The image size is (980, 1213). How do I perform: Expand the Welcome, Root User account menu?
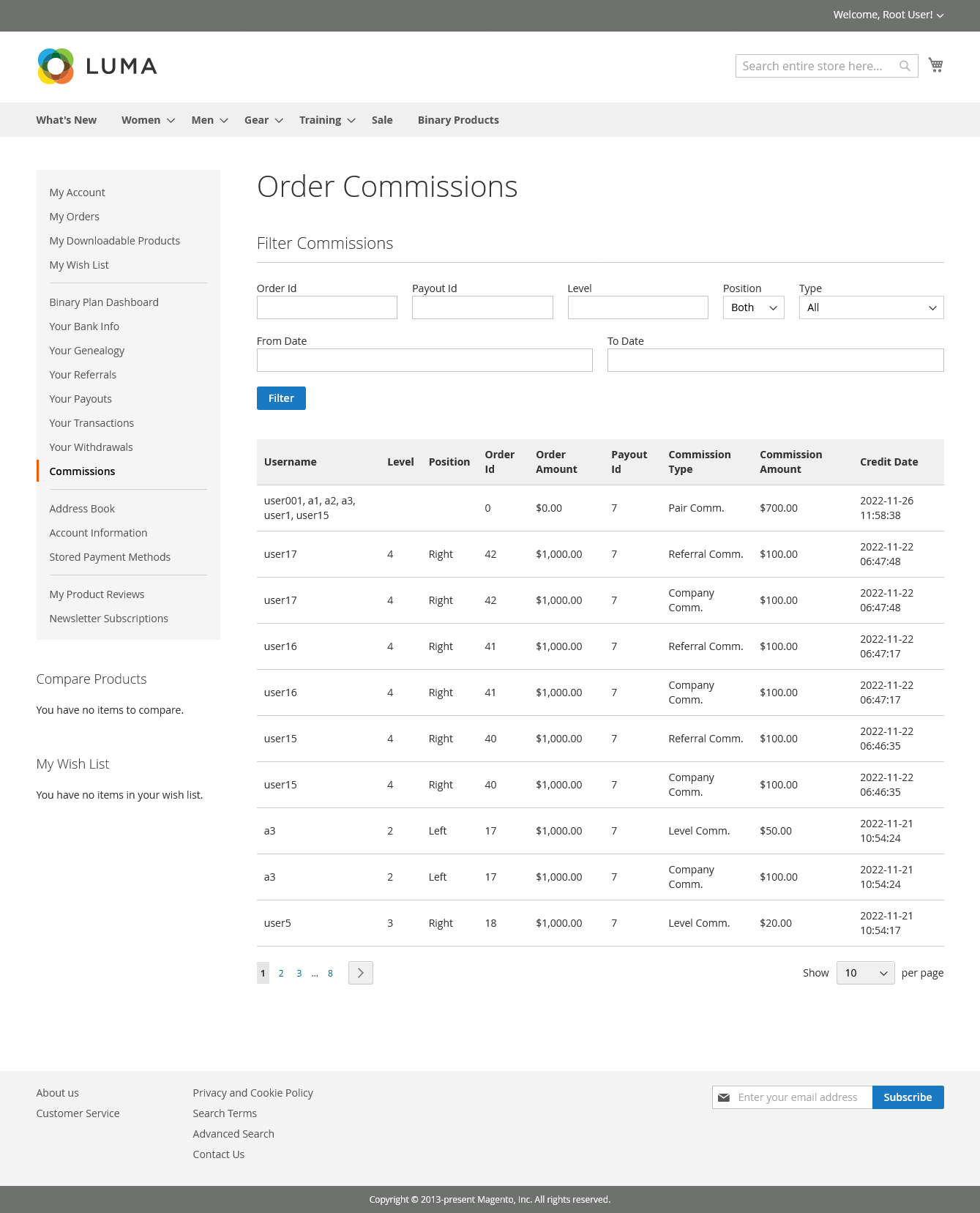point(888,15)
